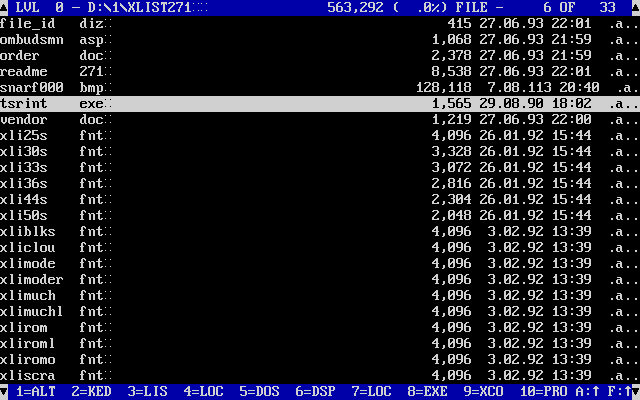
Task: Click the down arrow at bottom-left corner
Action: click(4, 392)
